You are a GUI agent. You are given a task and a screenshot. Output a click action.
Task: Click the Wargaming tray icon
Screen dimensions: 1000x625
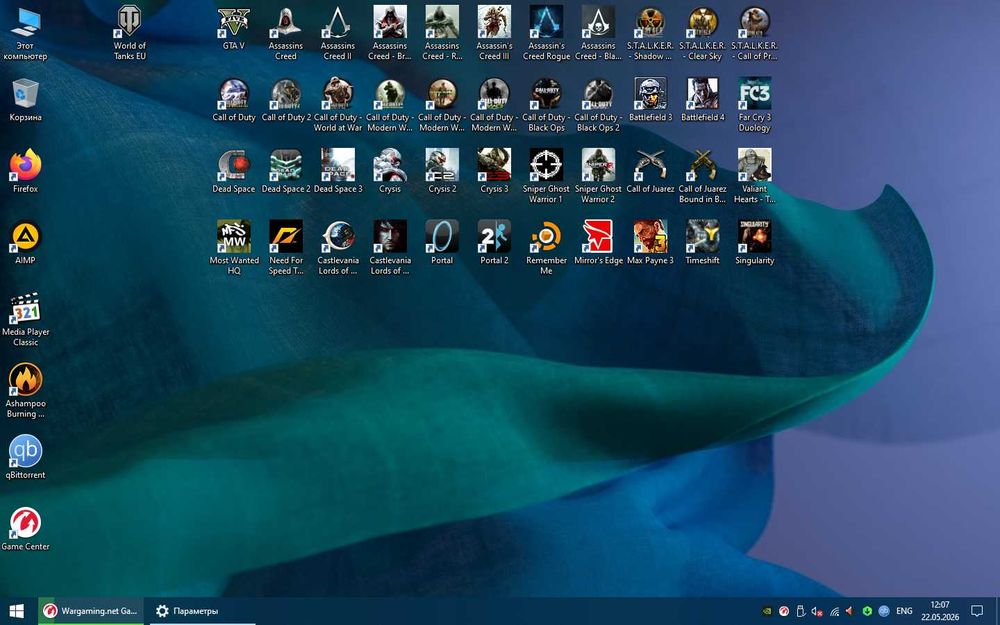click(x=784, y=611)
